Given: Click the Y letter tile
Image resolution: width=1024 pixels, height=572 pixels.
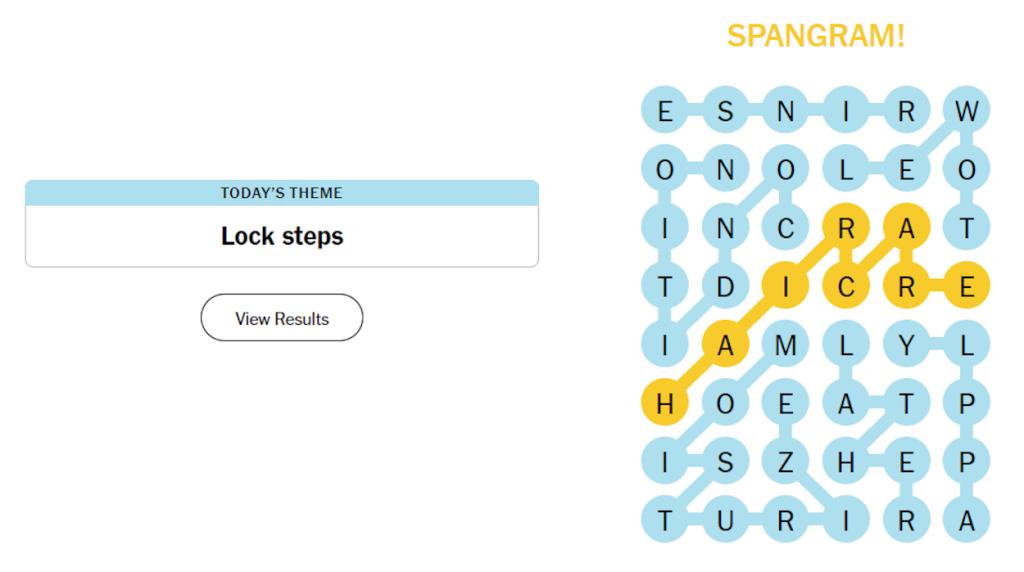Looking at the screenshot, I should pos(906,344).
